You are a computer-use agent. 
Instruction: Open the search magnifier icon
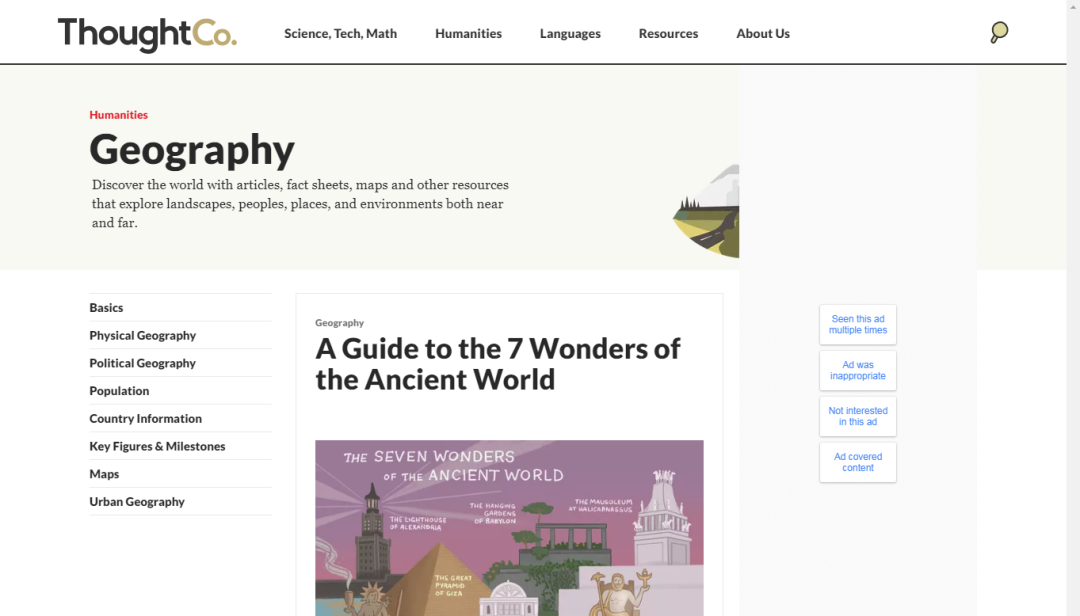click(999, 32)
